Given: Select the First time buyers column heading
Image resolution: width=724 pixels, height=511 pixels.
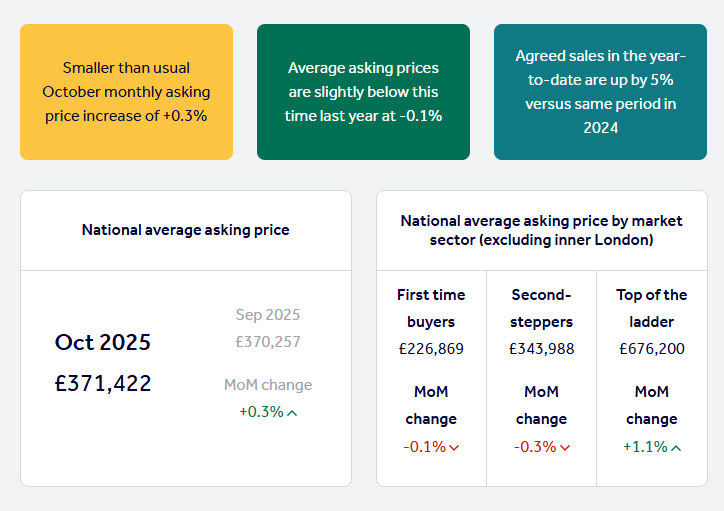Looking at the screenshot, I should pos(431,308).
